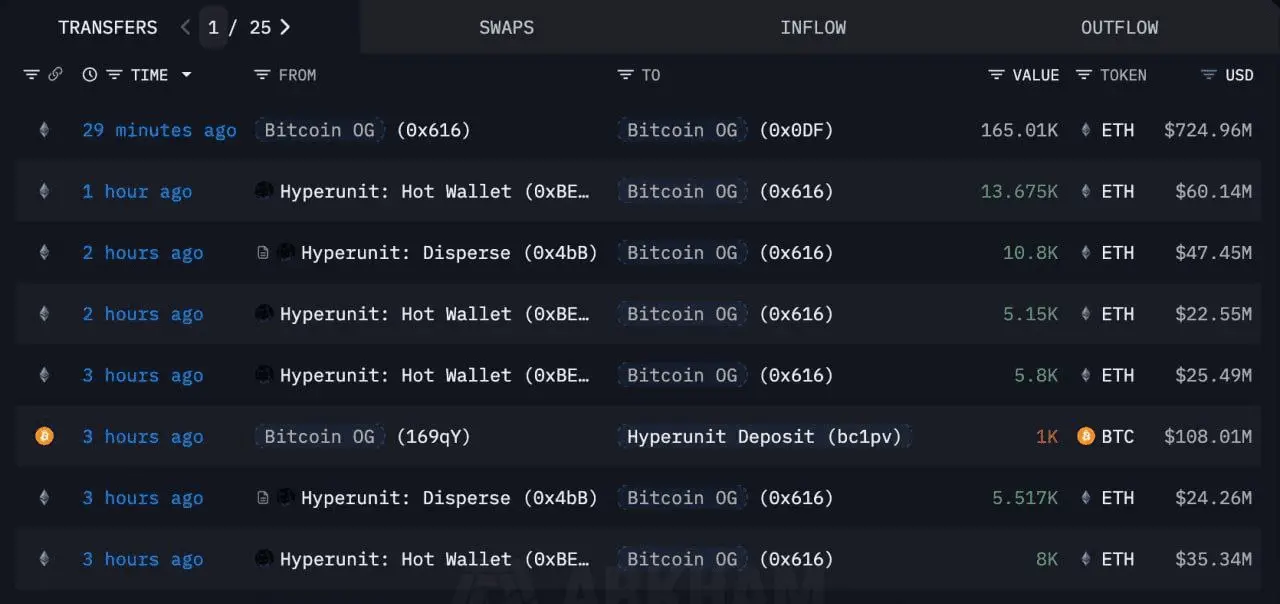
Task: Click the clock icon beside TIME
Action: point(90,75)
